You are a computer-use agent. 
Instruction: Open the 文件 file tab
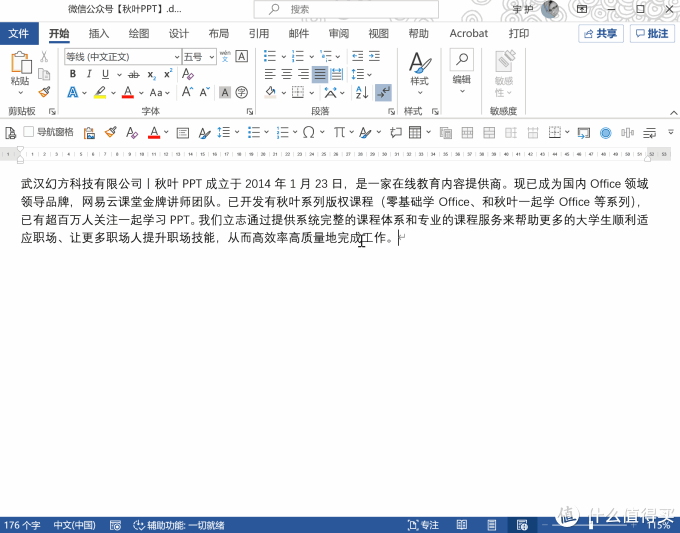click(x=19, y=33)
